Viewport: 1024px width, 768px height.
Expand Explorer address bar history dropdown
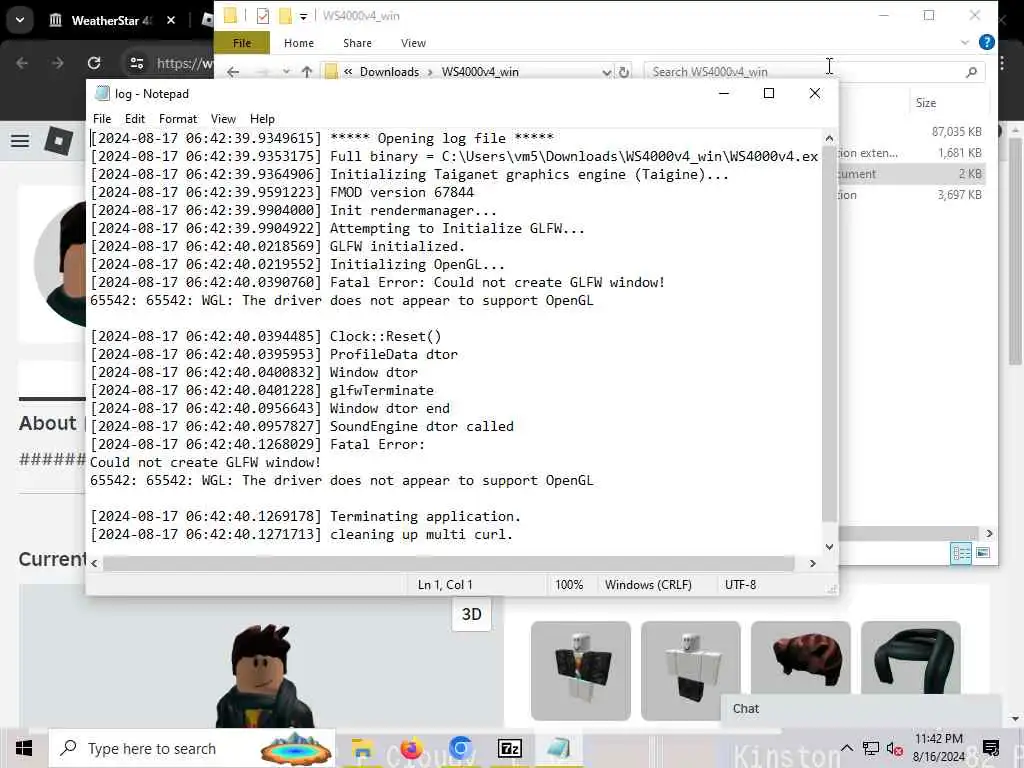pyautogui.click(x=607, y=72)
